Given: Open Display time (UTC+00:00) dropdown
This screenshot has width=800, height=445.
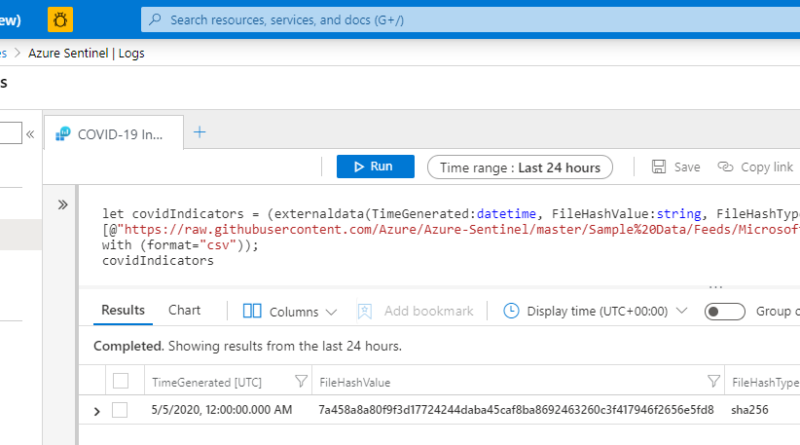Looking at the screenshot, I should [596, 311].
